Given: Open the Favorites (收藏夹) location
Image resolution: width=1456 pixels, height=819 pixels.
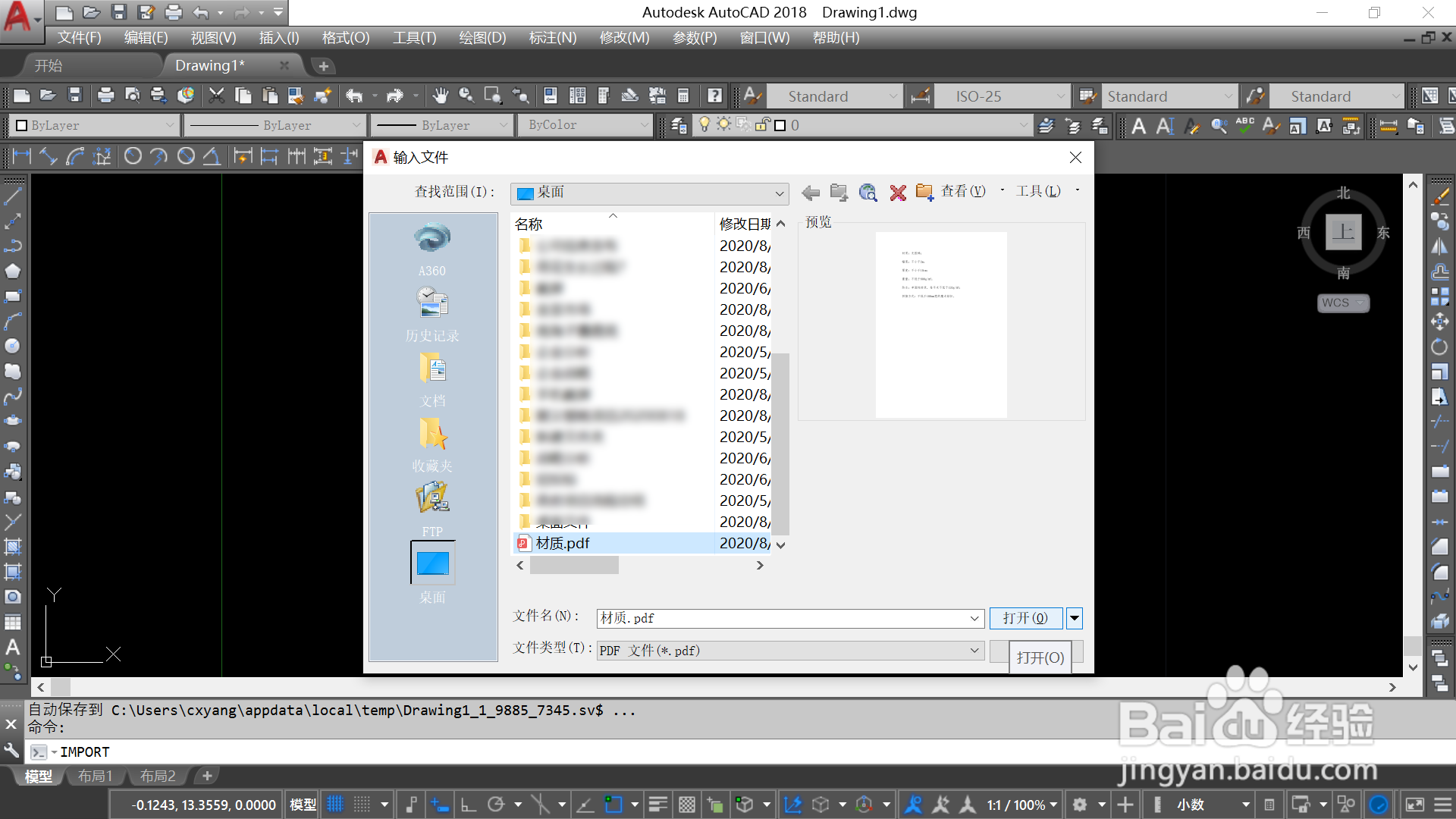Looking at the screenshot, I should (x=432, y=444).
